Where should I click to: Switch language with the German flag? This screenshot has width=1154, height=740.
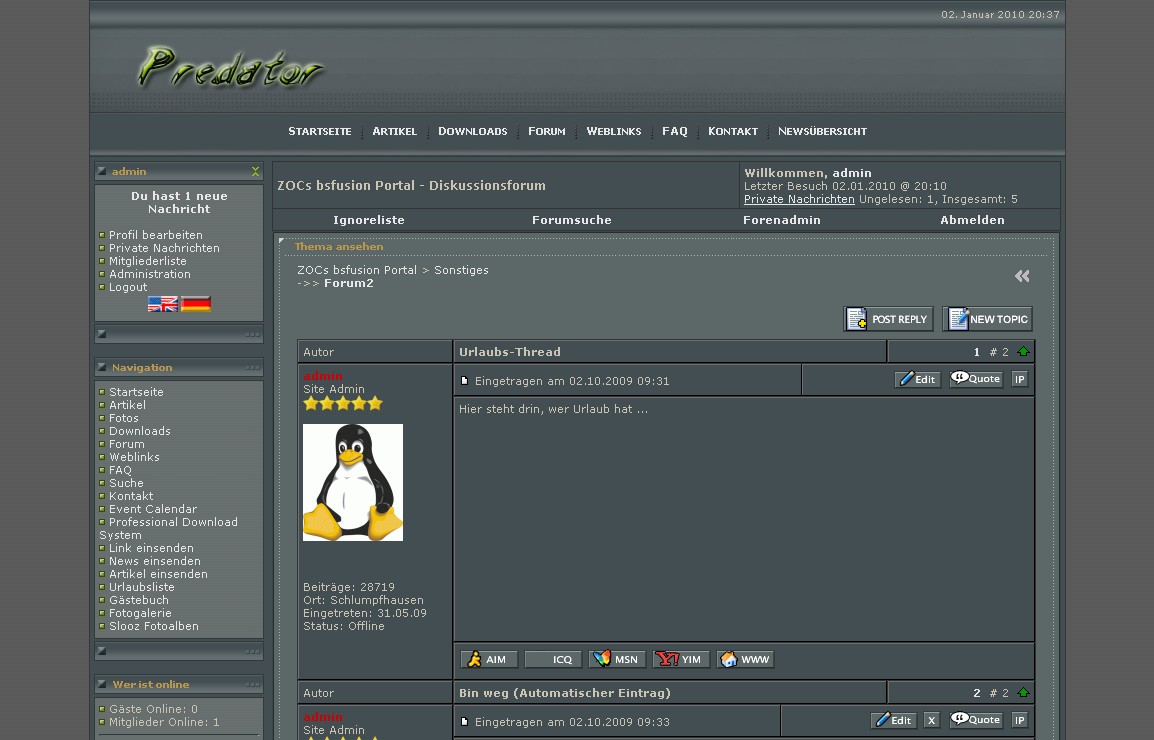(x=196, y=304)
